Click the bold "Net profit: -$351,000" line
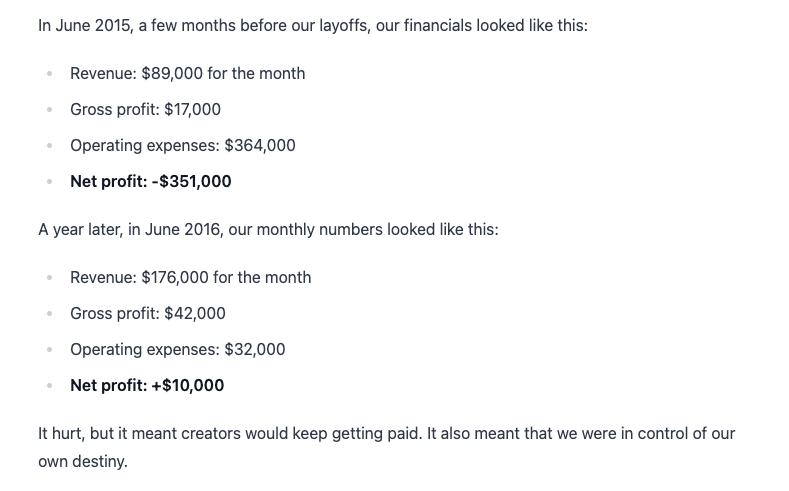This screenshot has width=789, height=491. (150, 181)
